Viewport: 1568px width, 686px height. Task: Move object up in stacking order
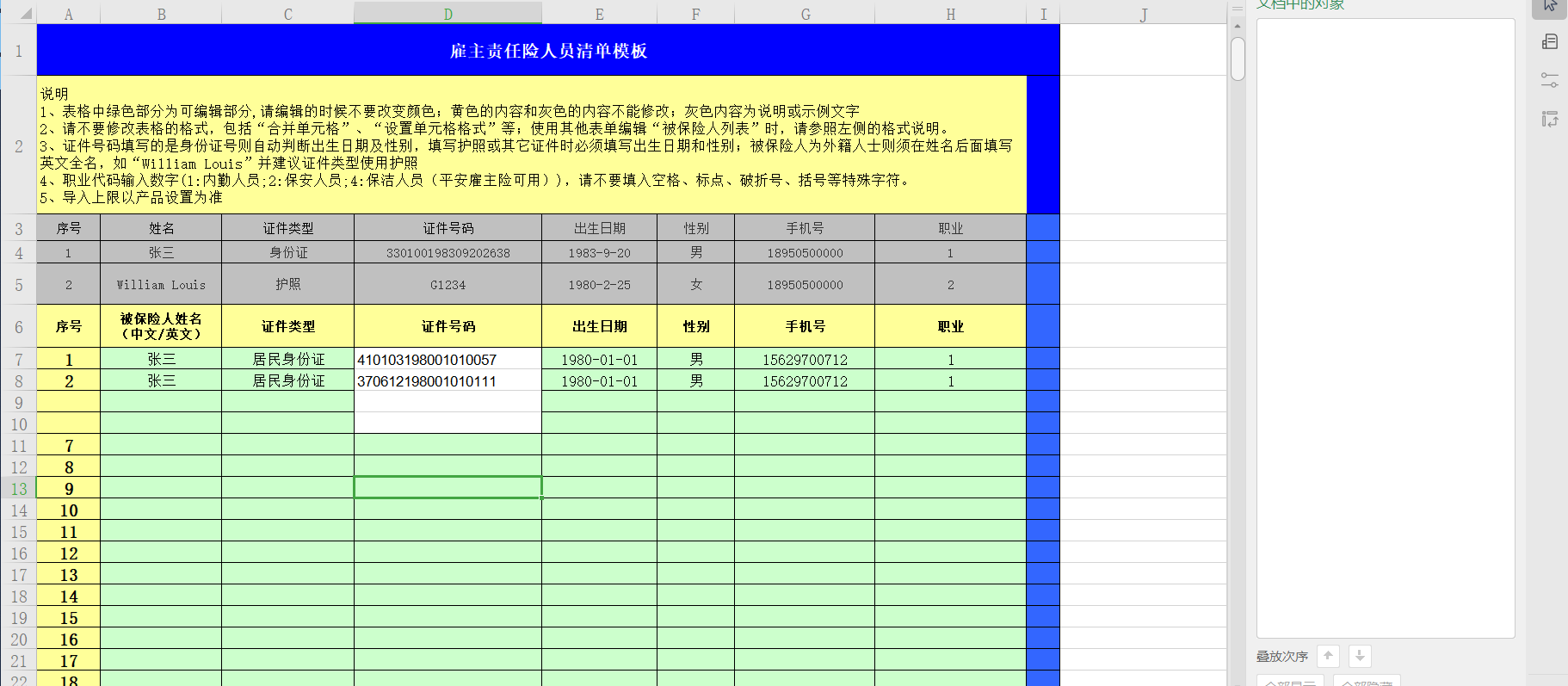click(x=1328, y=656)
